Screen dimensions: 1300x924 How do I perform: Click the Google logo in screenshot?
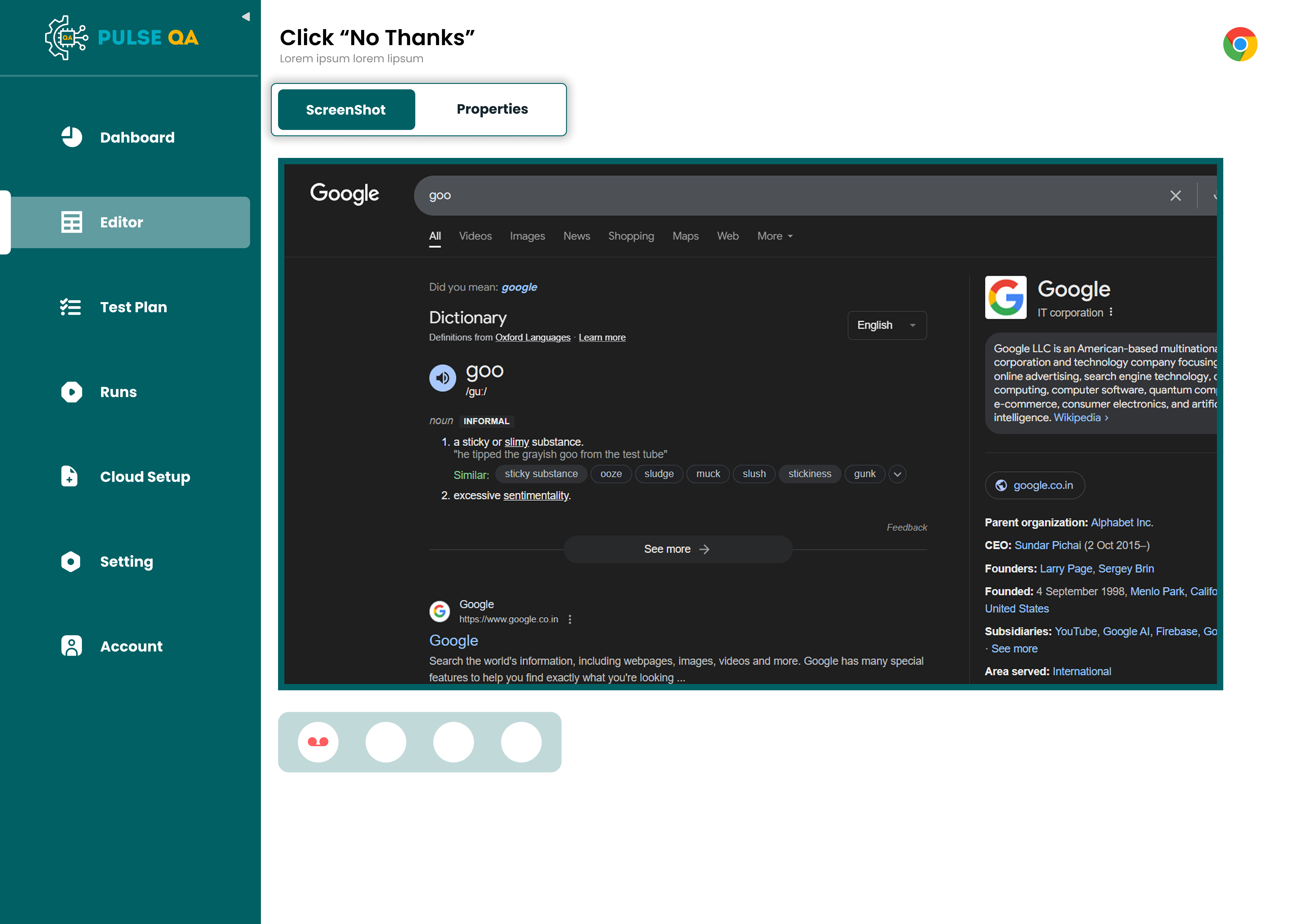coord(344,194)
